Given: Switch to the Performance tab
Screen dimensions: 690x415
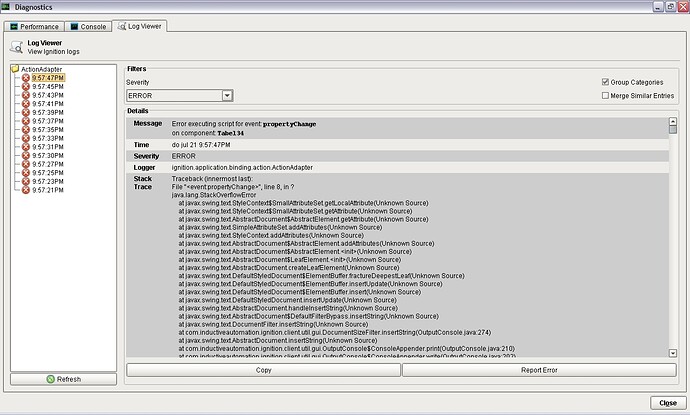Looking at the screenshot, I should click(x=34, y=26).
